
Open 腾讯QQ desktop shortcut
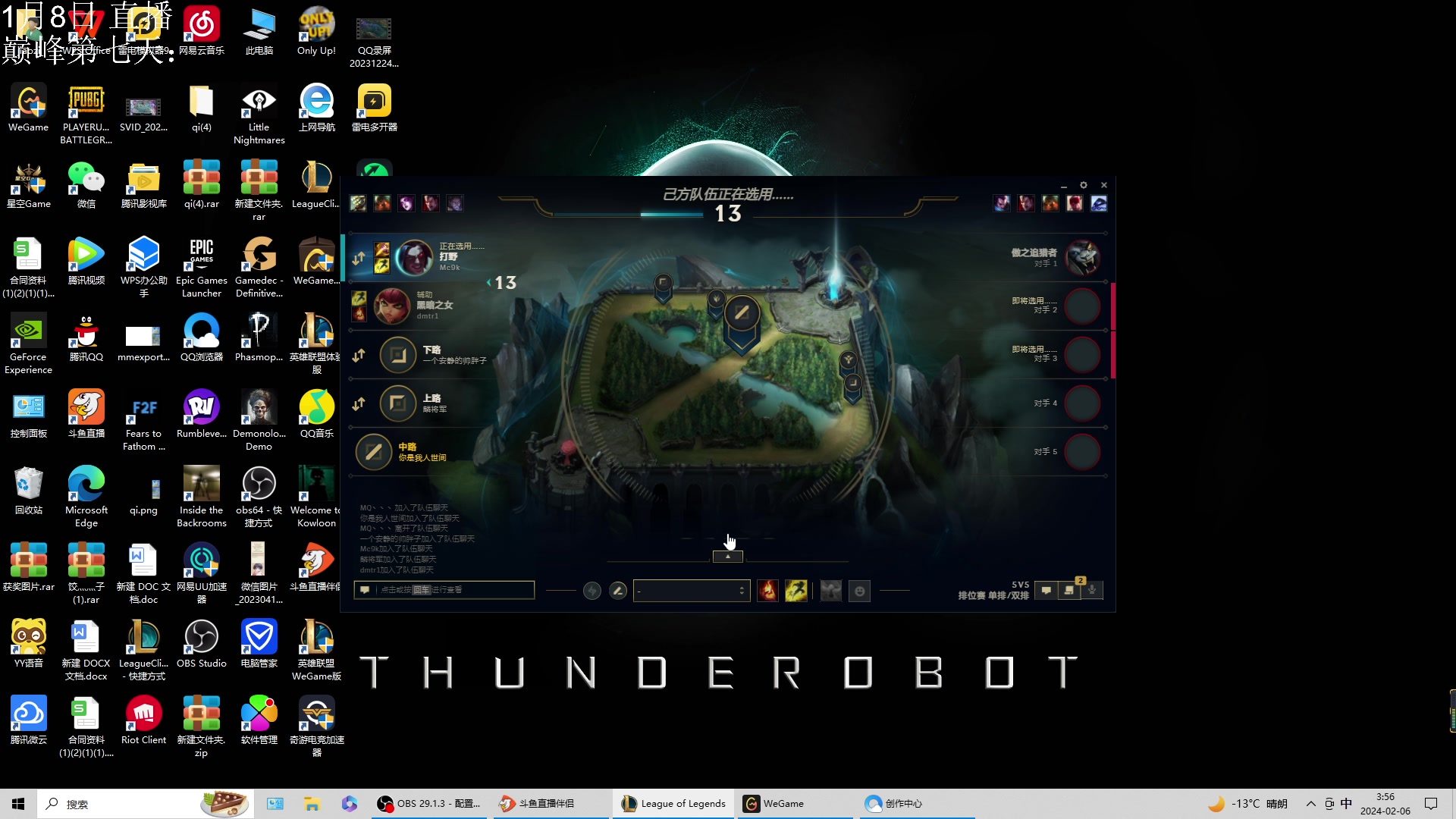[x=86, y=338]
